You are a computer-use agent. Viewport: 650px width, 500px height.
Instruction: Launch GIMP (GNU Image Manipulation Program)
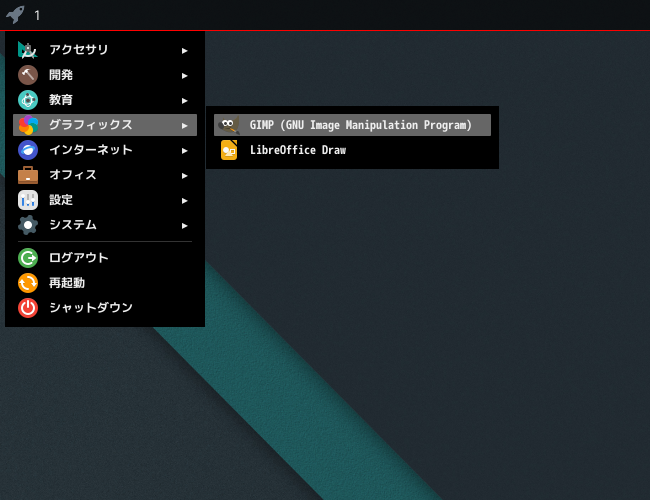point(352,125)
